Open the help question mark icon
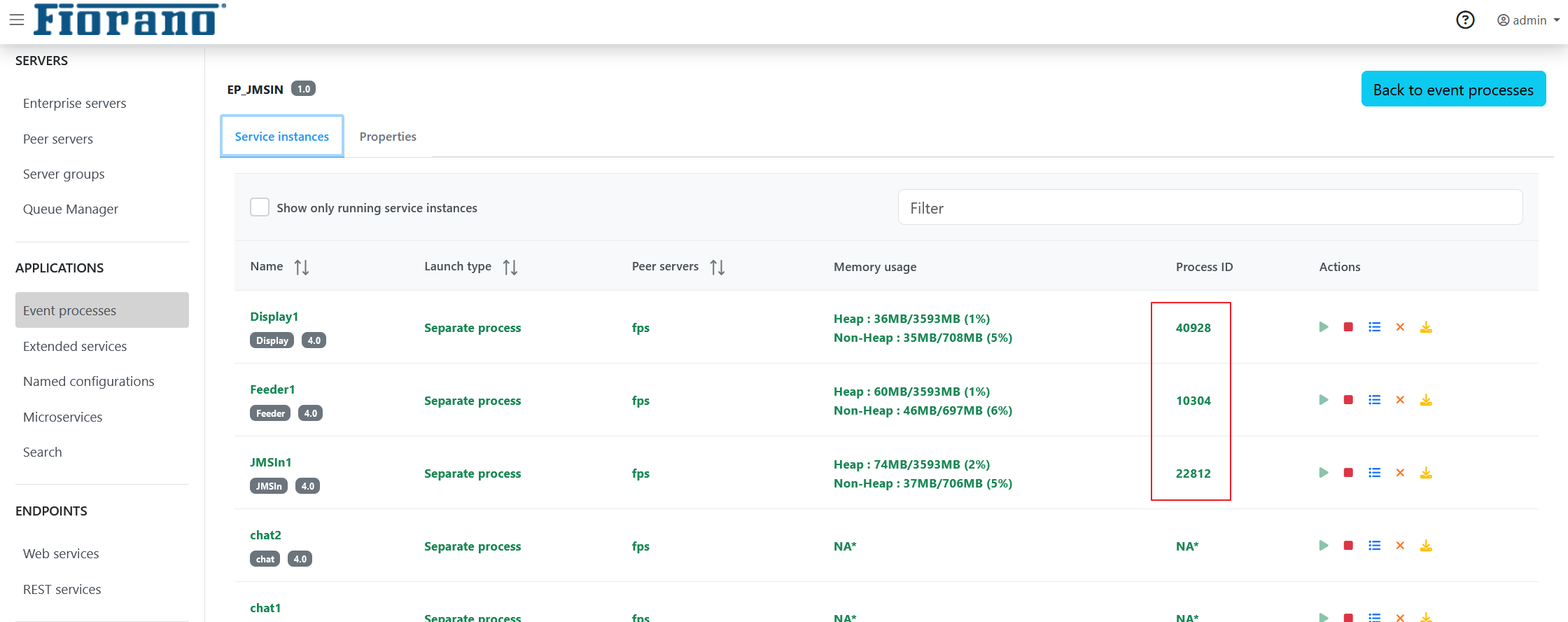This screenshot has height=622, width=1568. 1465,20
